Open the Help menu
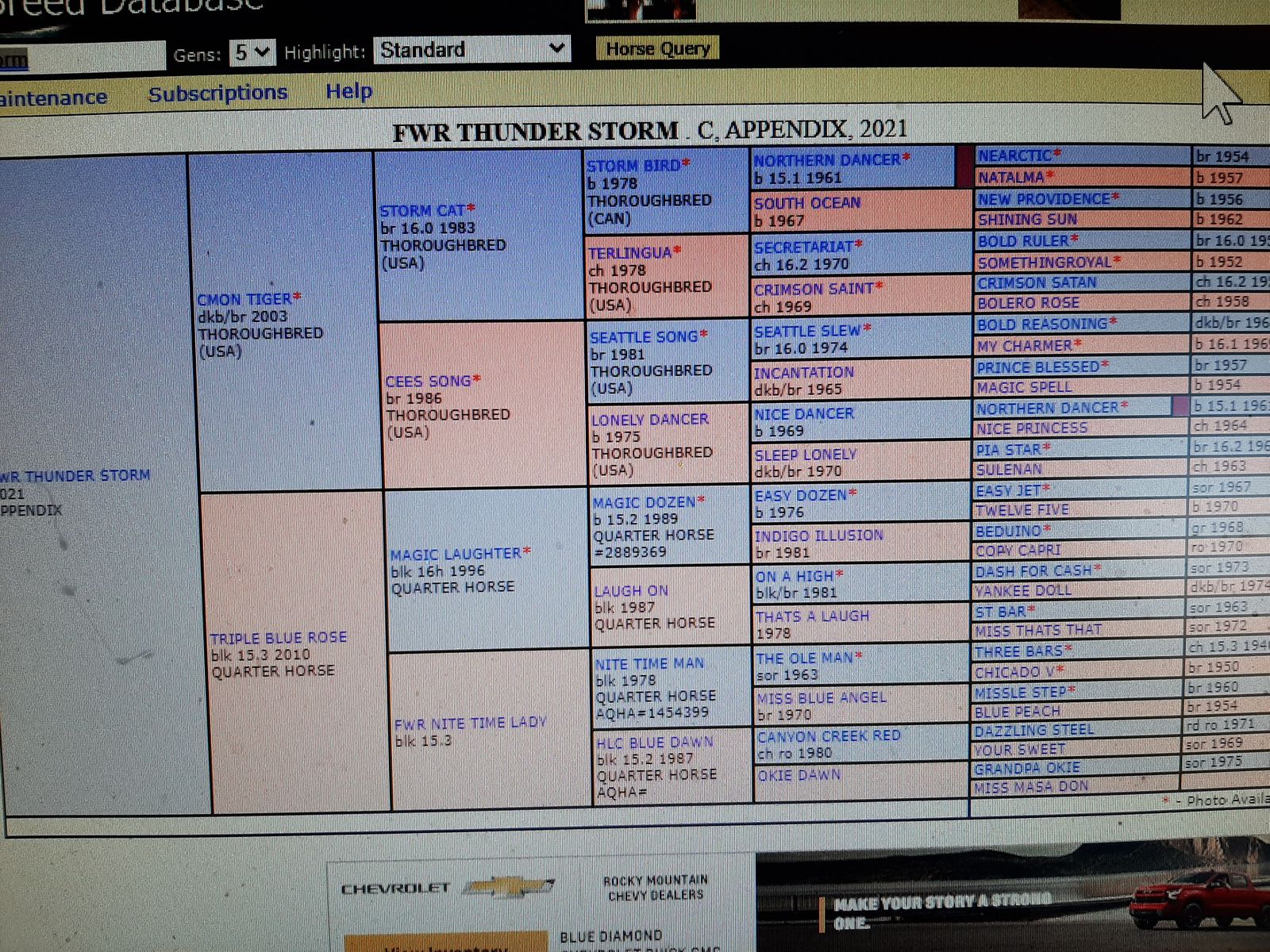This screenshot has height=952, width=1270. click(x=348, y=91)
